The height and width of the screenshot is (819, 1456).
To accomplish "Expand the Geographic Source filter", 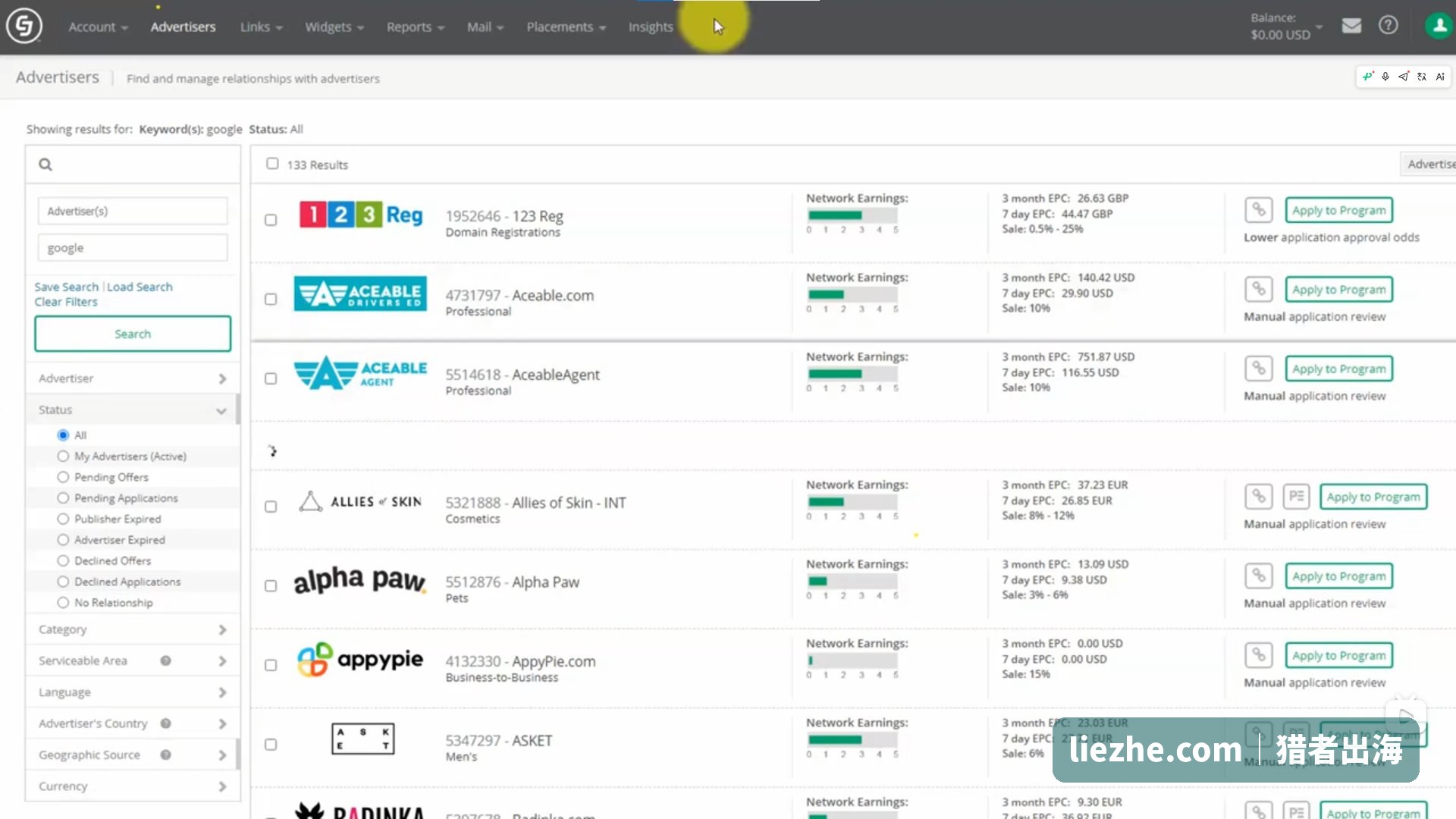I will [x=133, y=755].
